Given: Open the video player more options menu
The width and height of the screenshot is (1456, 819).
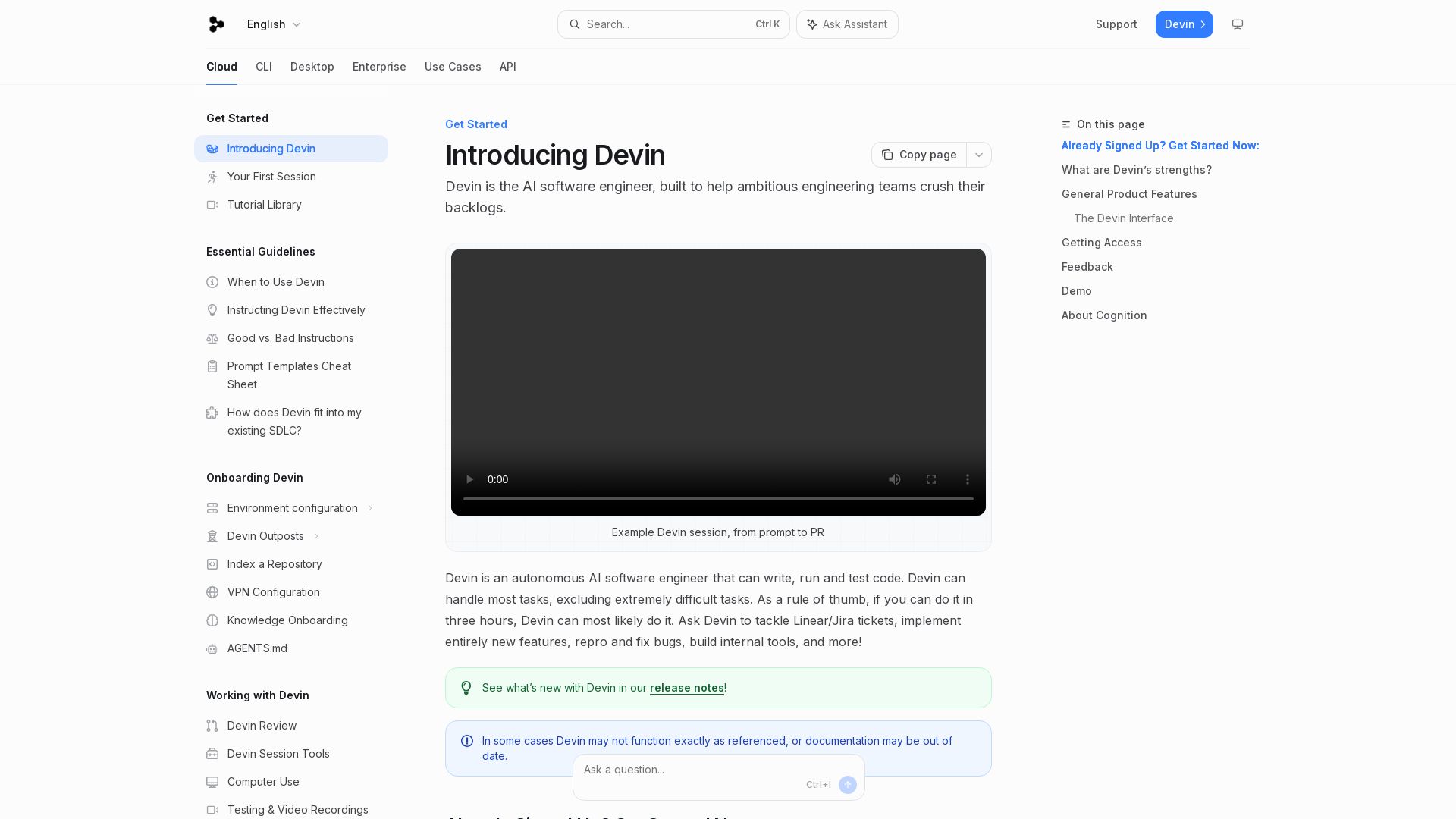Looking at the screenshot, I should coord(968,479).
